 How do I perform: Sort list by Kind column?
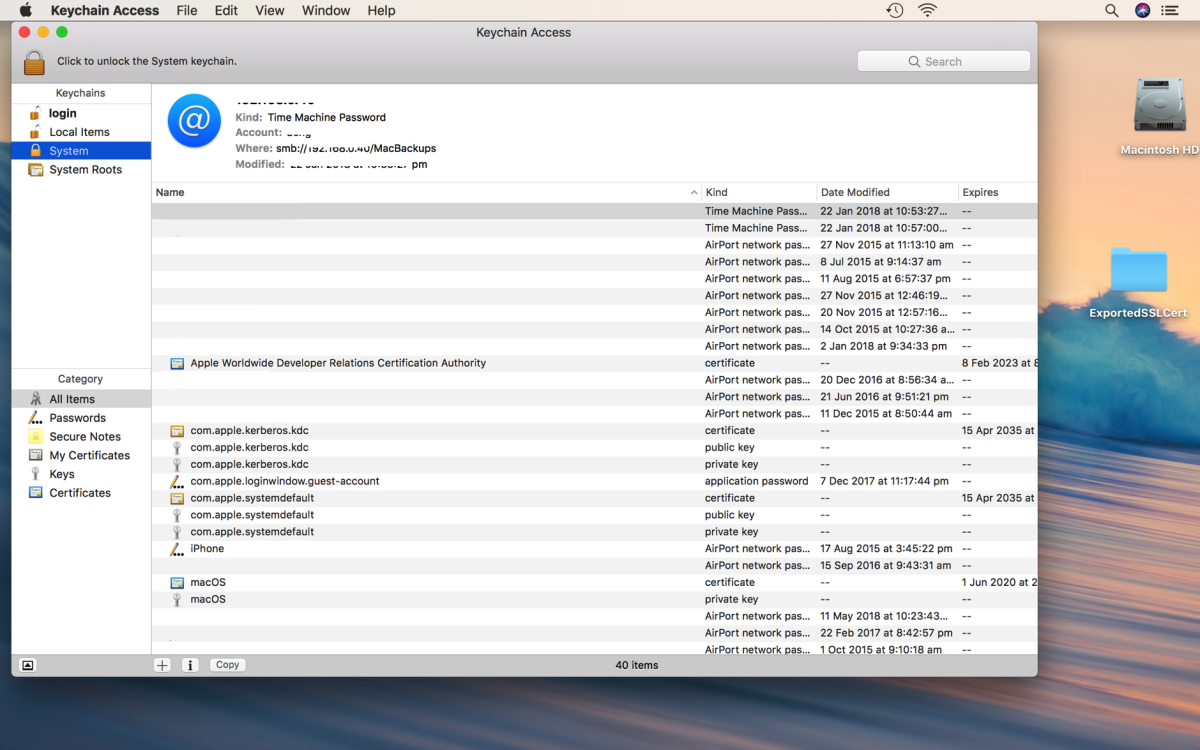point(759,192)
